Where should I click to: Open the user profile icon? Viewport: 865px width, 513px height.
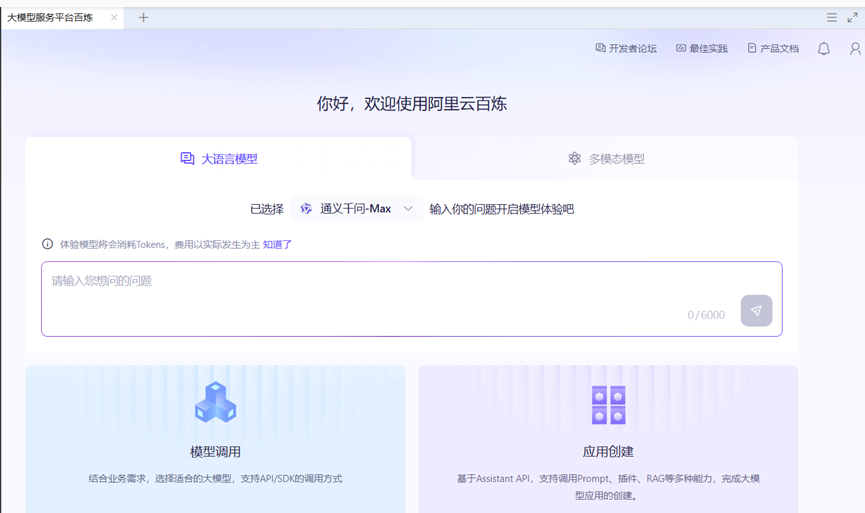(x=855, y=49)
